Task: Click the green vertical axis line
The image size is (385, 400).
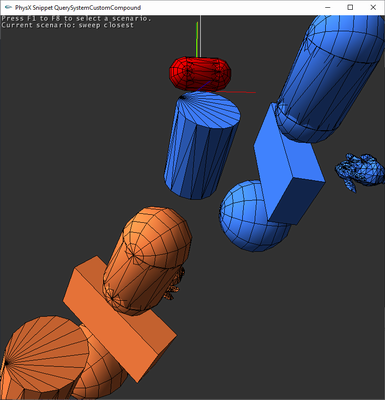Action: pyautogui.click(x=197, y=39)
